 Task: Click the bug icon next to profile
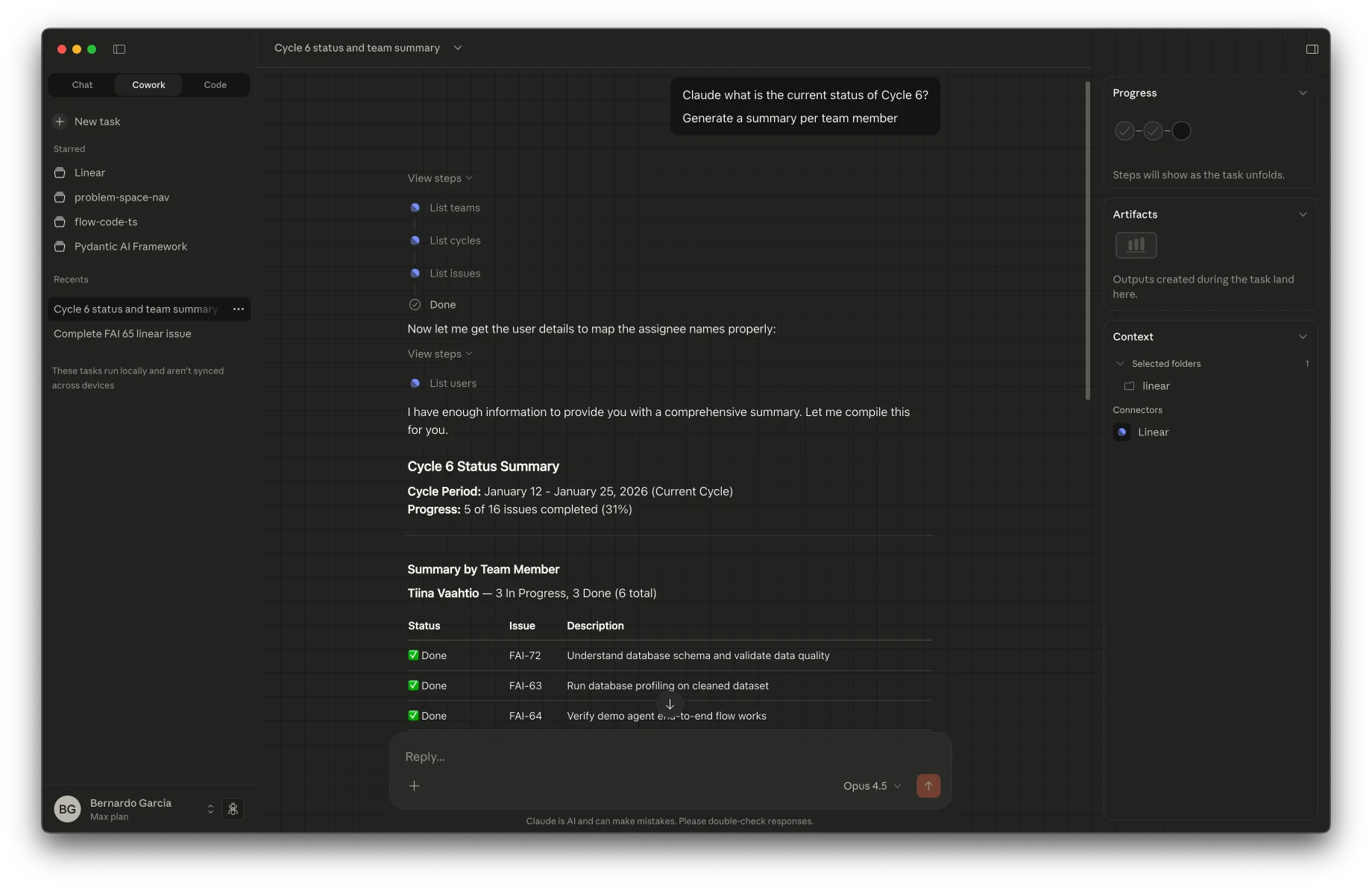[x=233, y=809]
